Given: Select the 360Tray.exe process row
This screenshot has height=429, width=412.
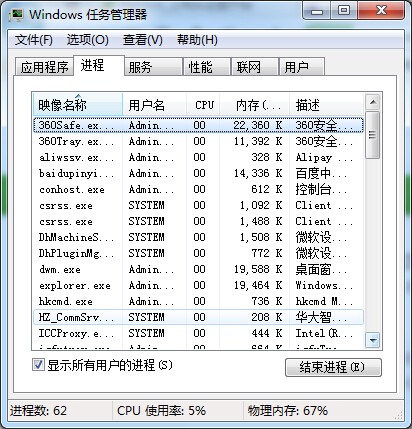Looking at the screenshot, I should 198,141.
